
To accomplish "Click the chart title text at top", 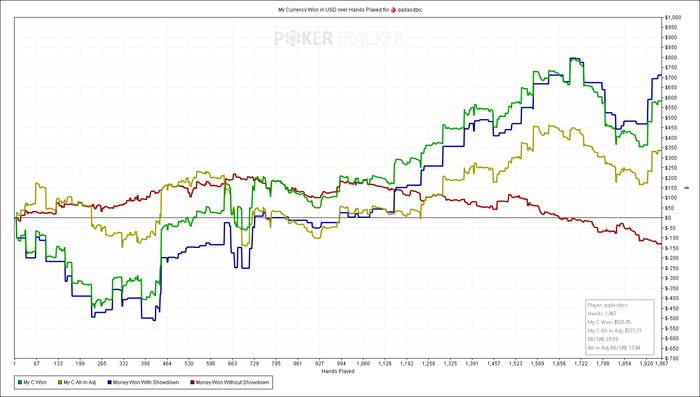I will (350, 9).
